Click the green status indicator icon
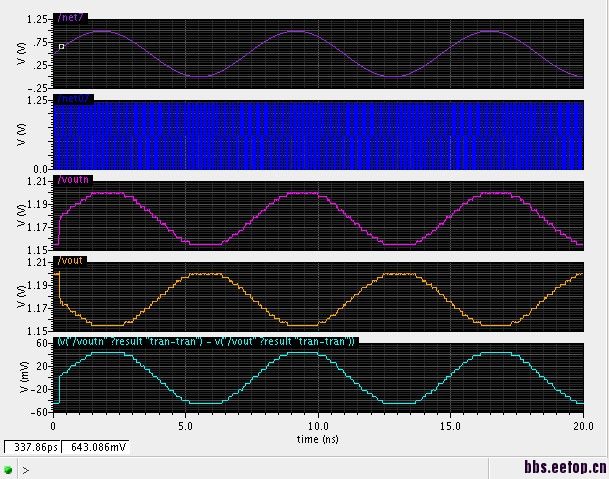The height and width of the screenshot is (479, 609). tap(8, 470)
